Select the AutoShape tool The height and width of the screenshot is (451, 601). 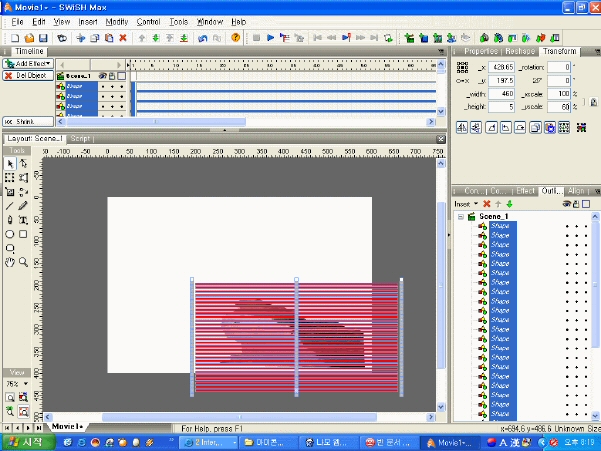point(10,248)
